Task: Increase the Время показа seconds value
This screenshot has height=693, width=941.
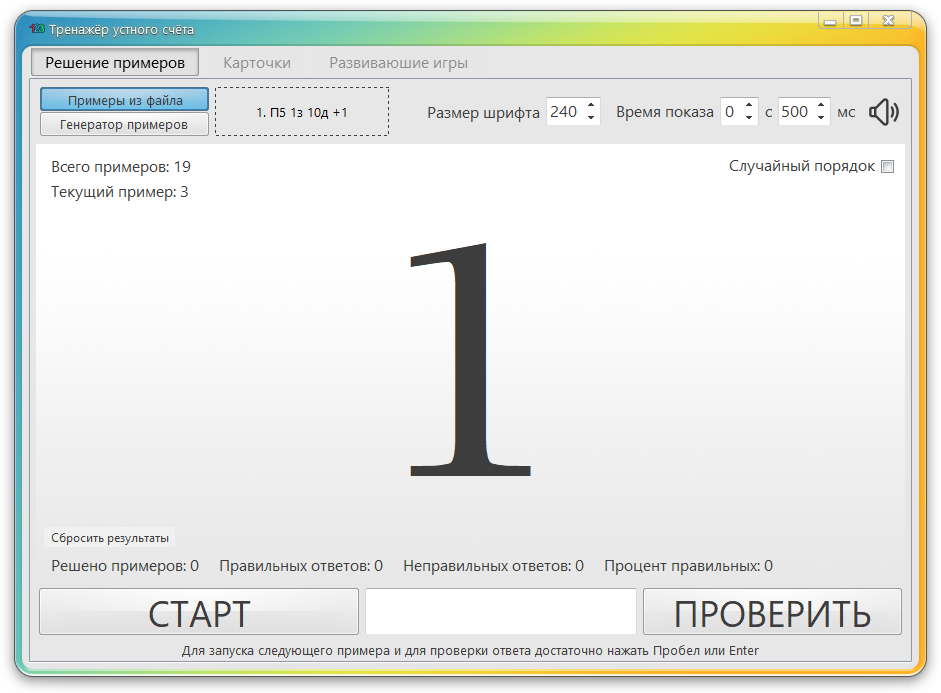Action: coord(748,105)
